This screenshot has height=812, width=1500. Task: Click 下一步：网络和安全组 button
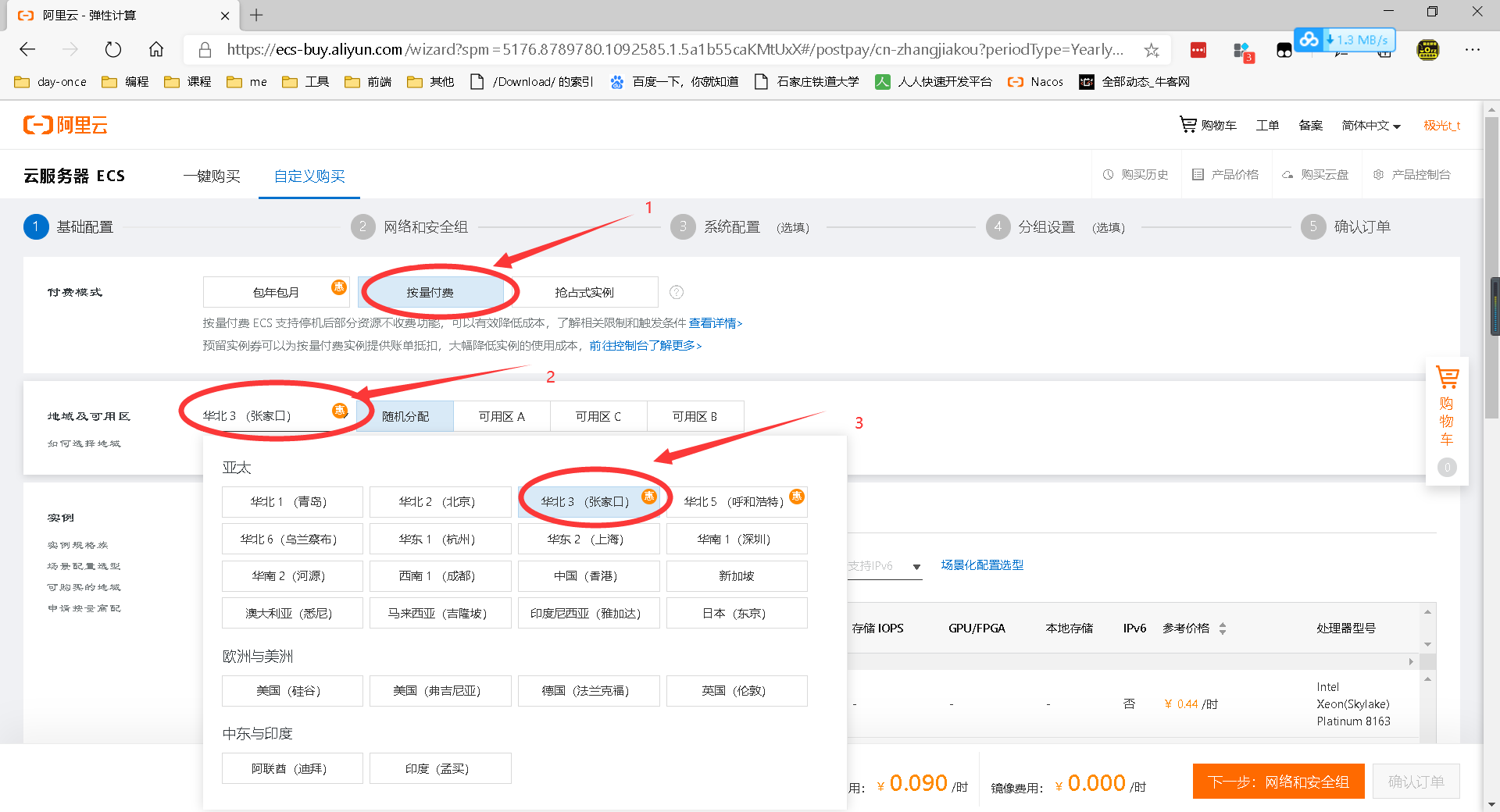point(1279,782)
